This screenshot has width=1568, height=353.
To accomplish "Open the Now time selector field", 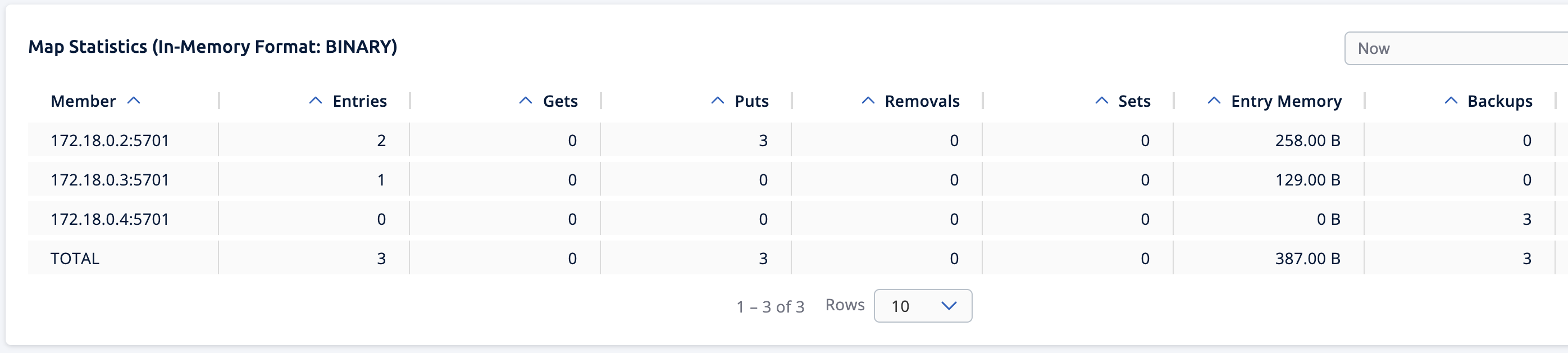I will [1455, 49].
